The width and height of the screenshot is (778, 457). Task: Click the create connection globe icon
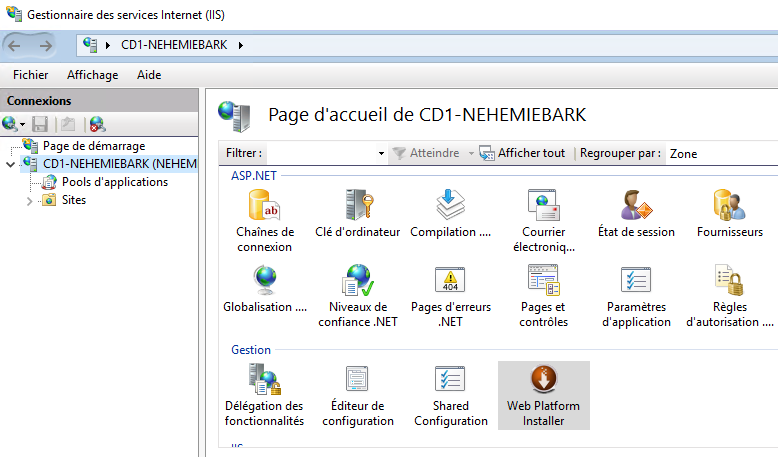(9, 124)
